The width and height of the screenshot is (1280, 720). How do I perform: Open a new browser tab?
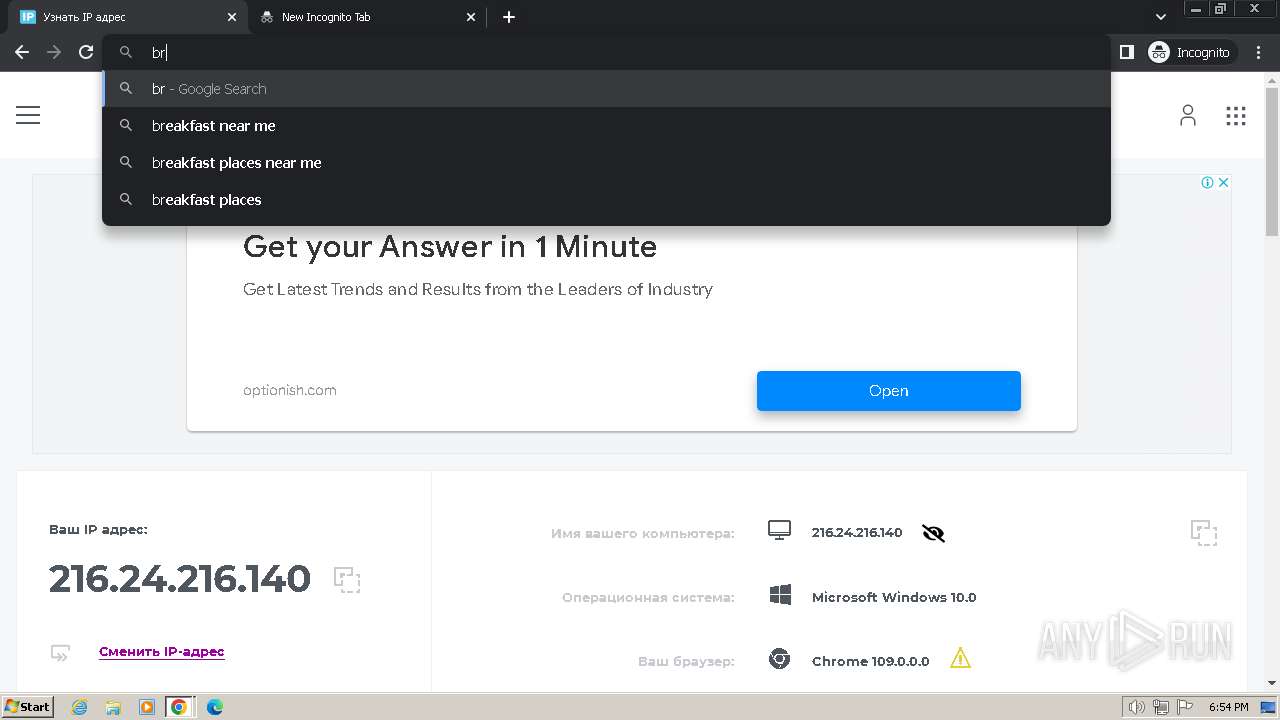tap(509, 17)
